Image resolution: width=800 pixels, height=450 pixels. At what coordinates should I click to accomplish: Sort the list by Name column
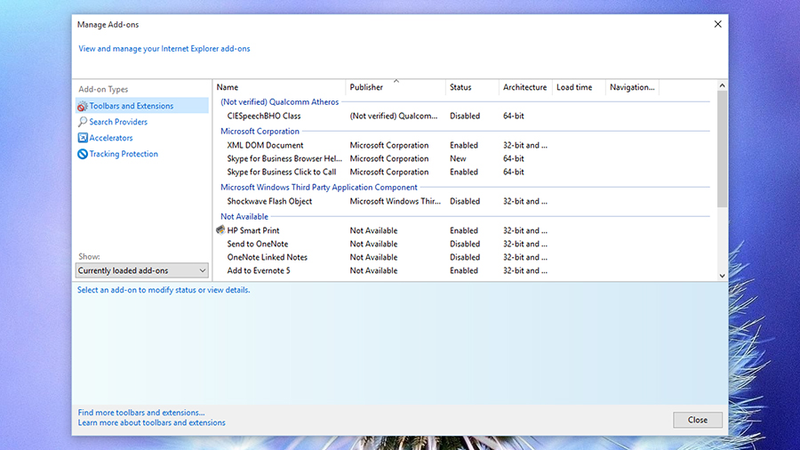point(279,87)
